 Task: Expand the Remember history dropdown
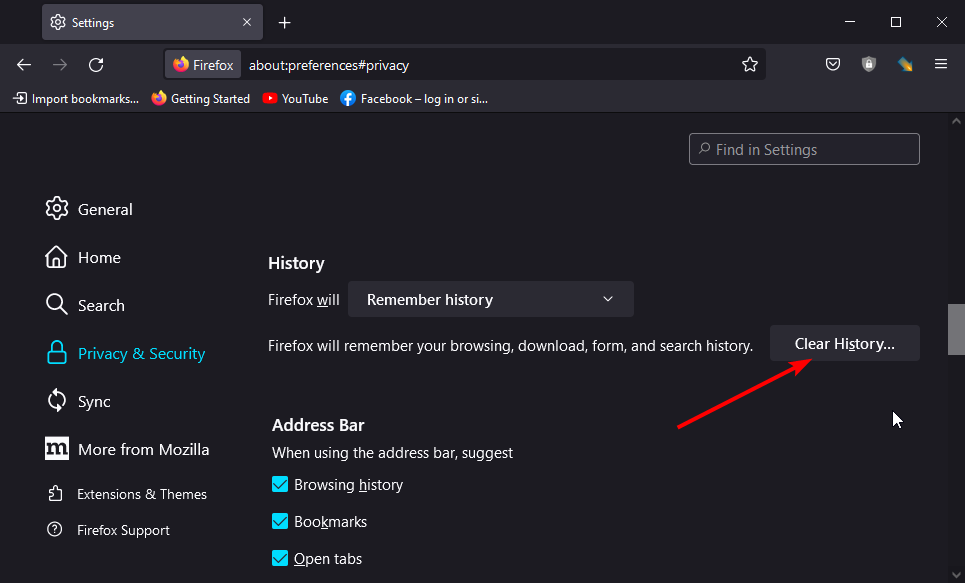coord(490,299)
